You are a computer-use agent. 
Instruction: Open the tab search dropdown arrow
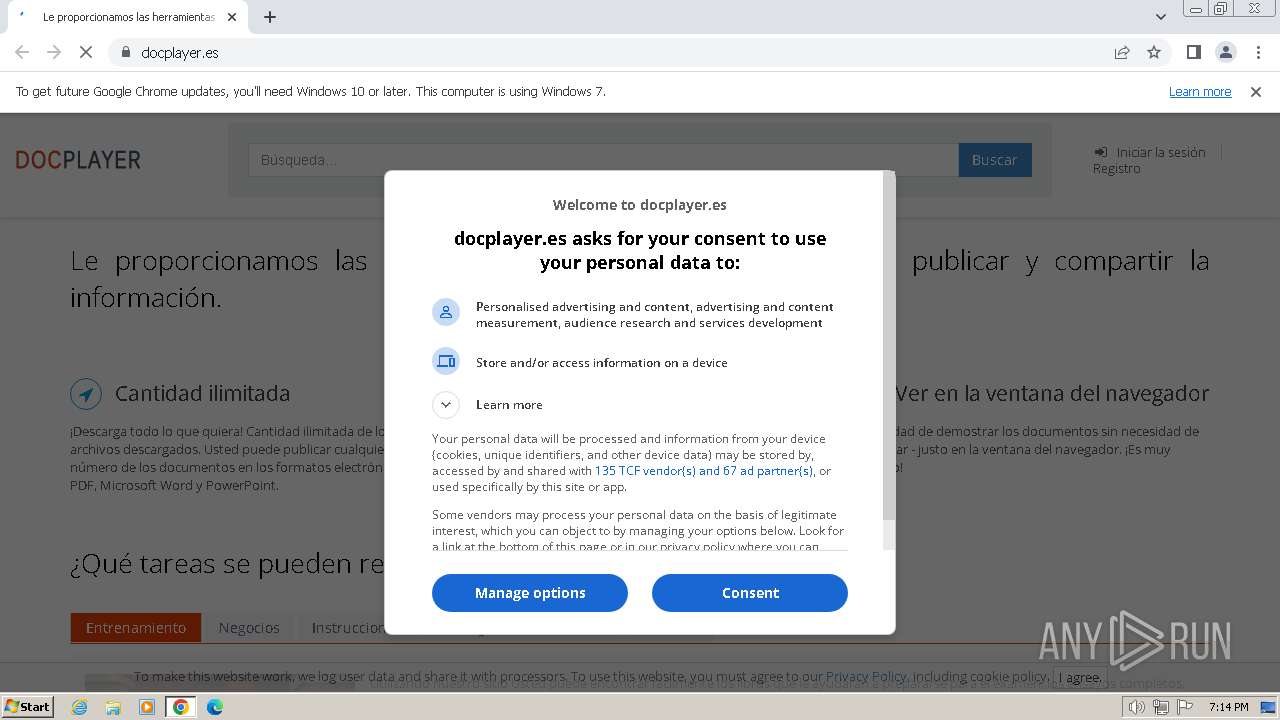(x=1161, y=17)
